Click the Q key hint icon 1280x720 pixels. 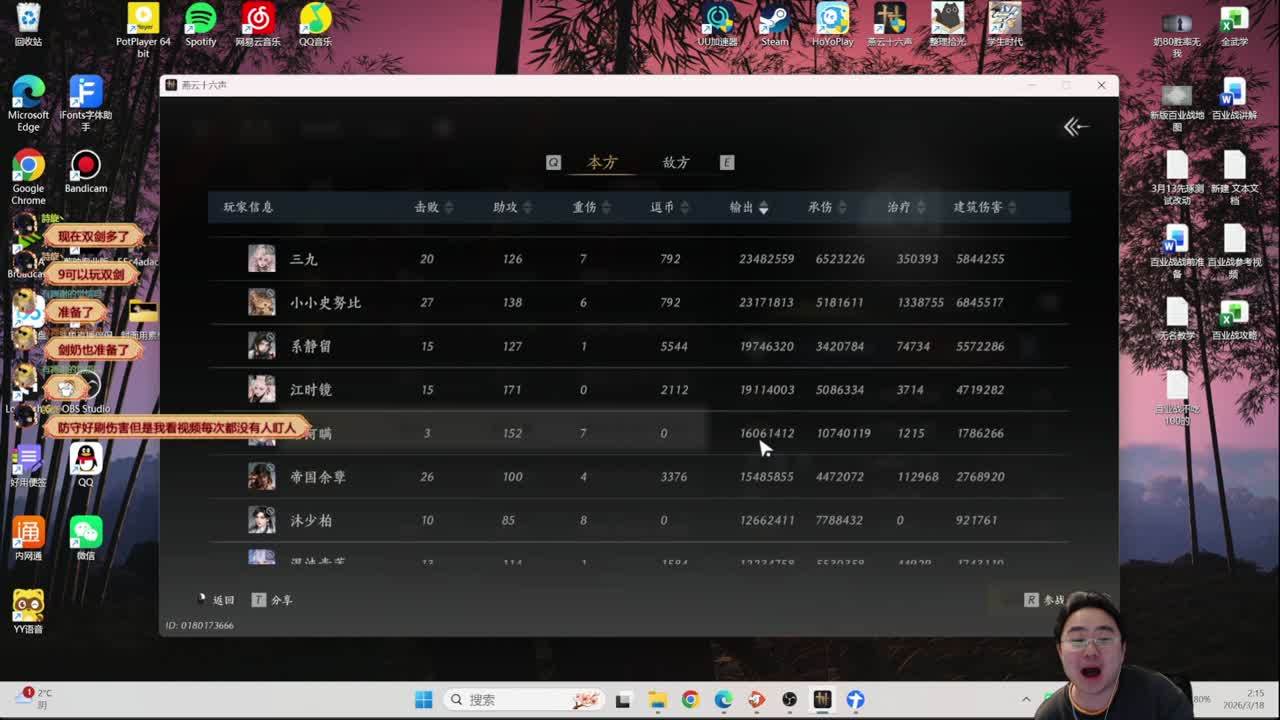pyautogui.click(x=553, y=162)
